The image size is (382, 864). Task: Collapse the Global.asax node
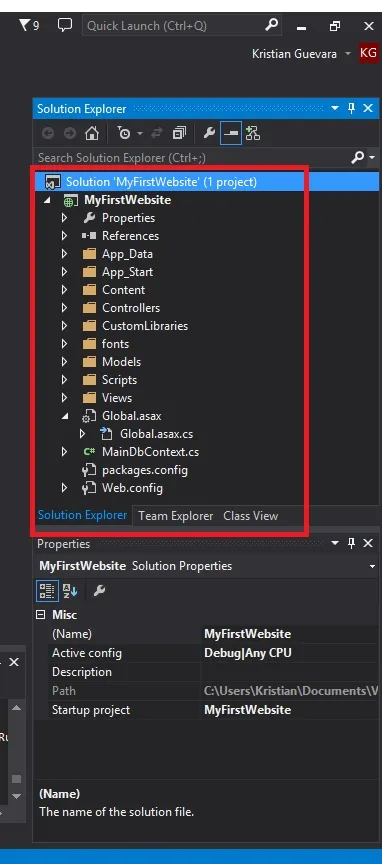(x=64, y=416)
